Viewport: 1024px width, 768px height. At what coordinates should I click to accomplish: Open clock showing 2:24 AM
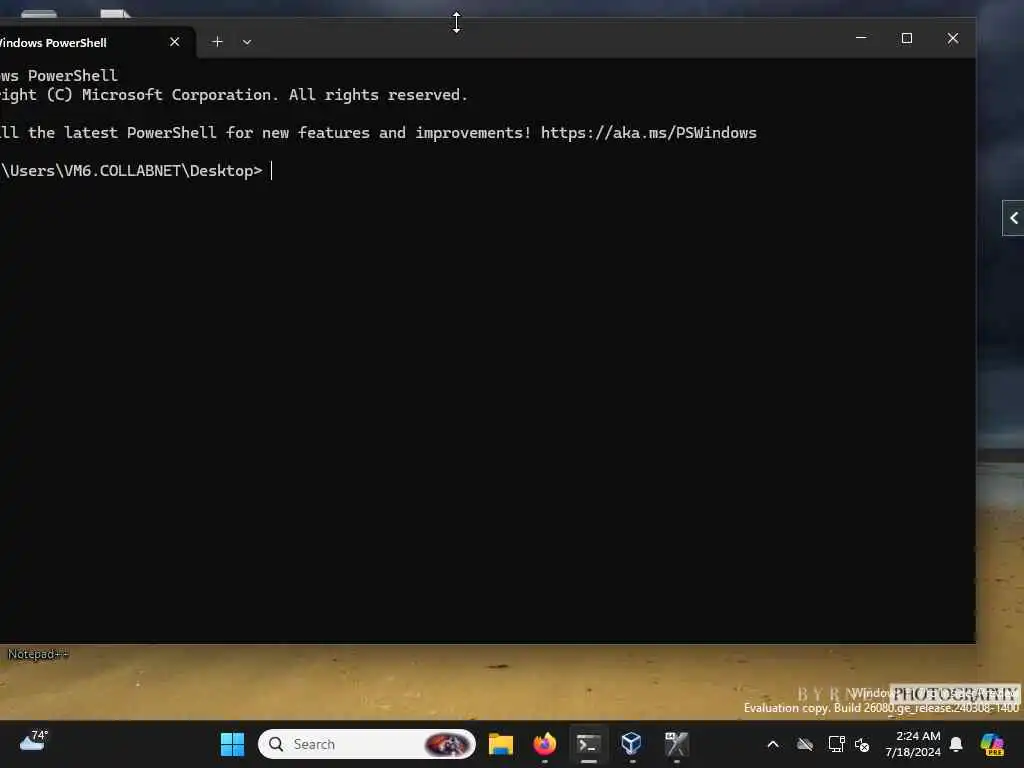point(913,744)
